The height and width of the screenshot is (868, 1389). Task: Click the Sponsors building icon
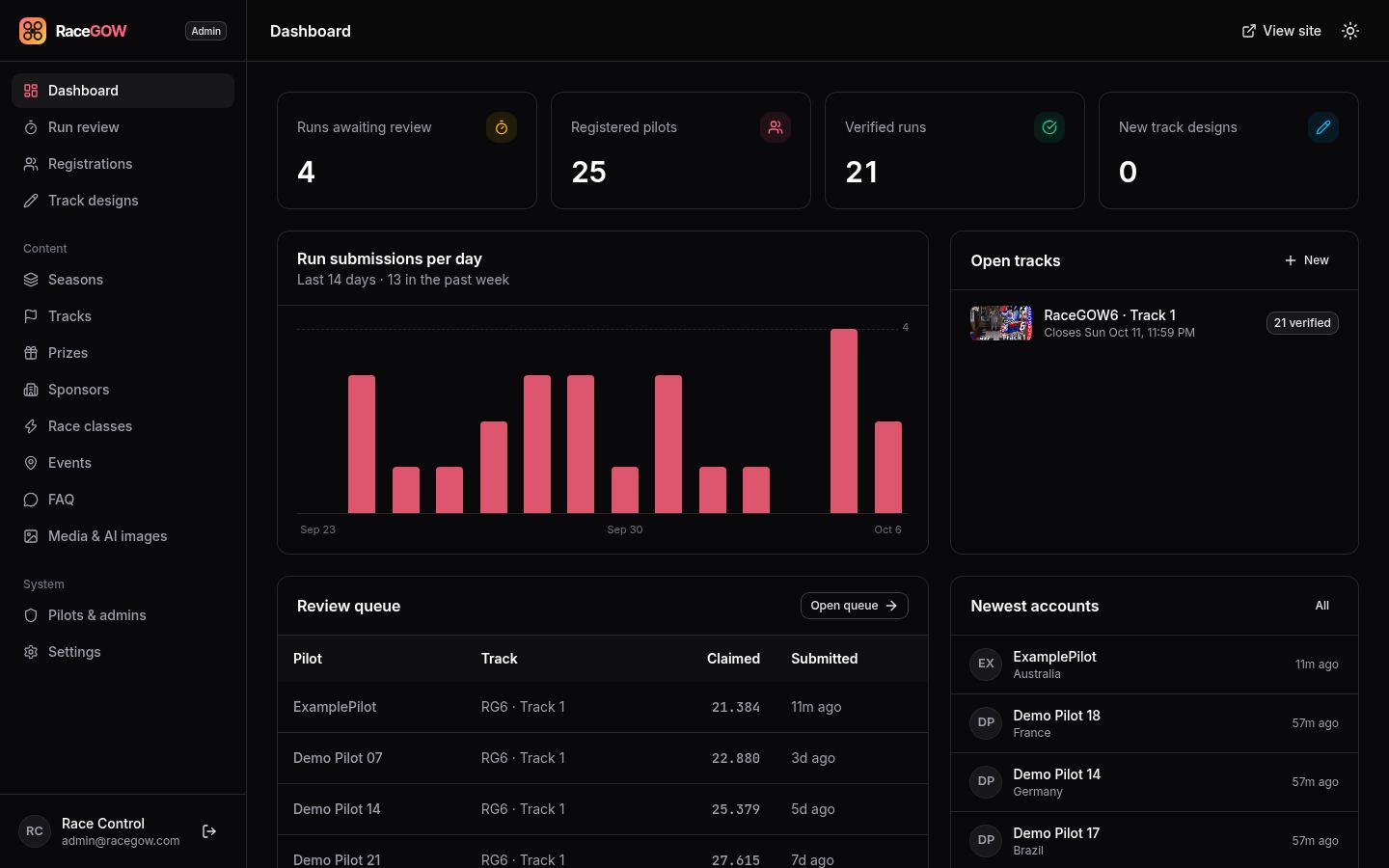point(31,390)
